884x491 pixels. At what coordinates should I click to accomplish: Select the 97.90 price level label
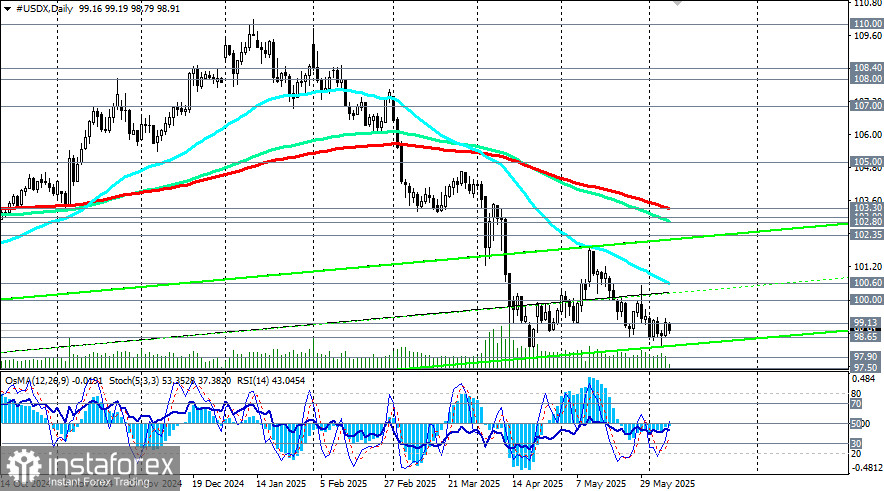(x=867, y=357)
